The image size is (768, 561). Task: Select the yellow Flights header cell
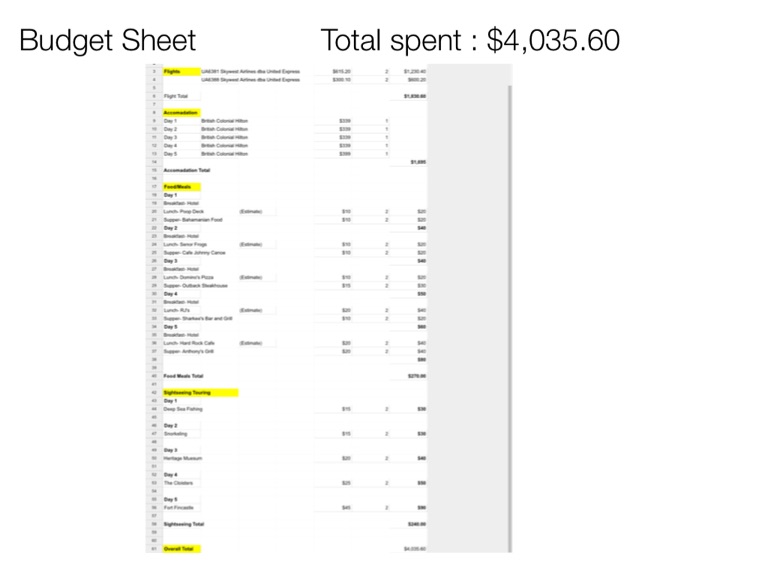pyautogui.click(x=172, y=72)
